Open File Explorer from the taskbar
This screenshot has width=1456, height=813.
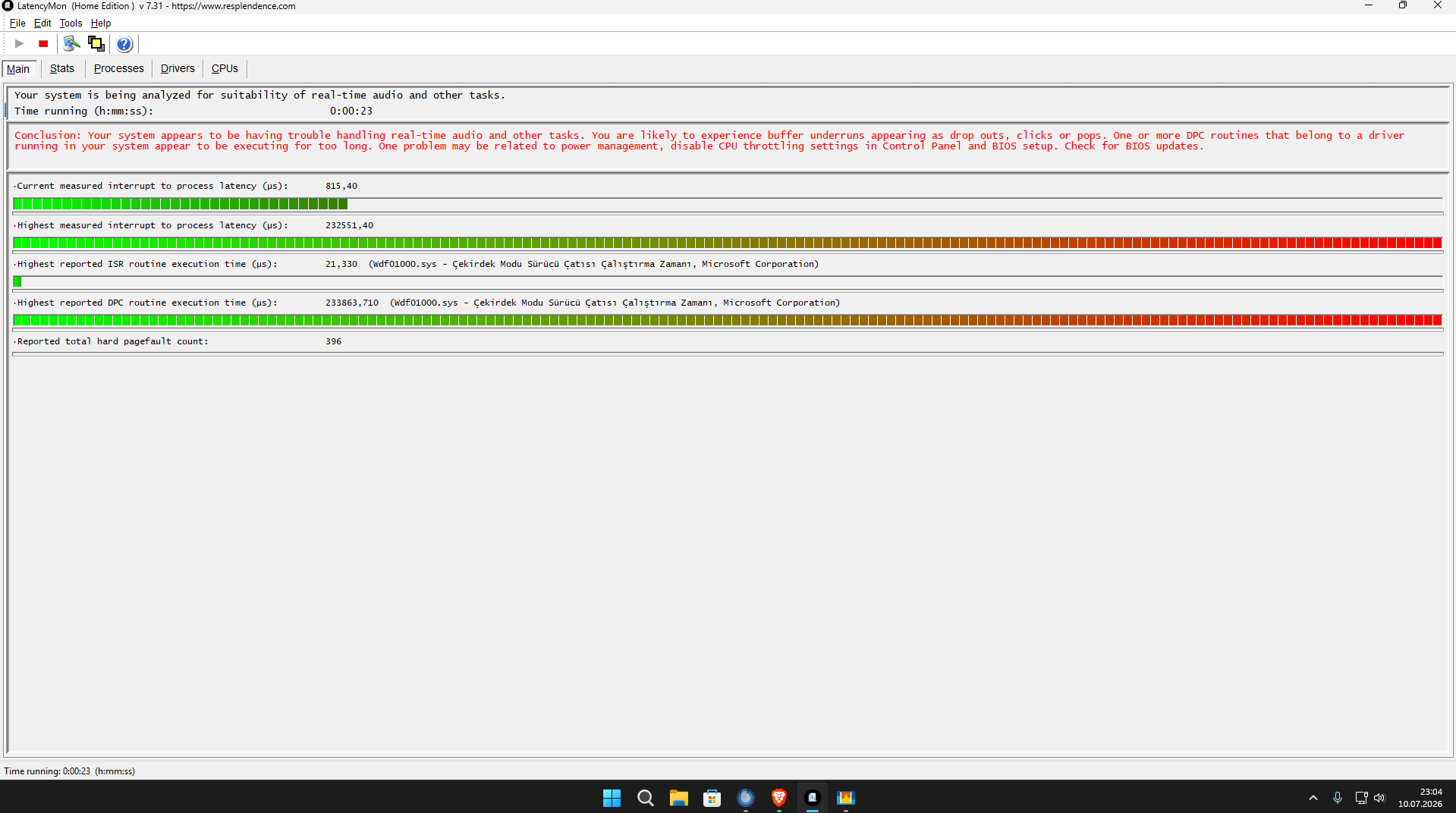pos(678,798)
